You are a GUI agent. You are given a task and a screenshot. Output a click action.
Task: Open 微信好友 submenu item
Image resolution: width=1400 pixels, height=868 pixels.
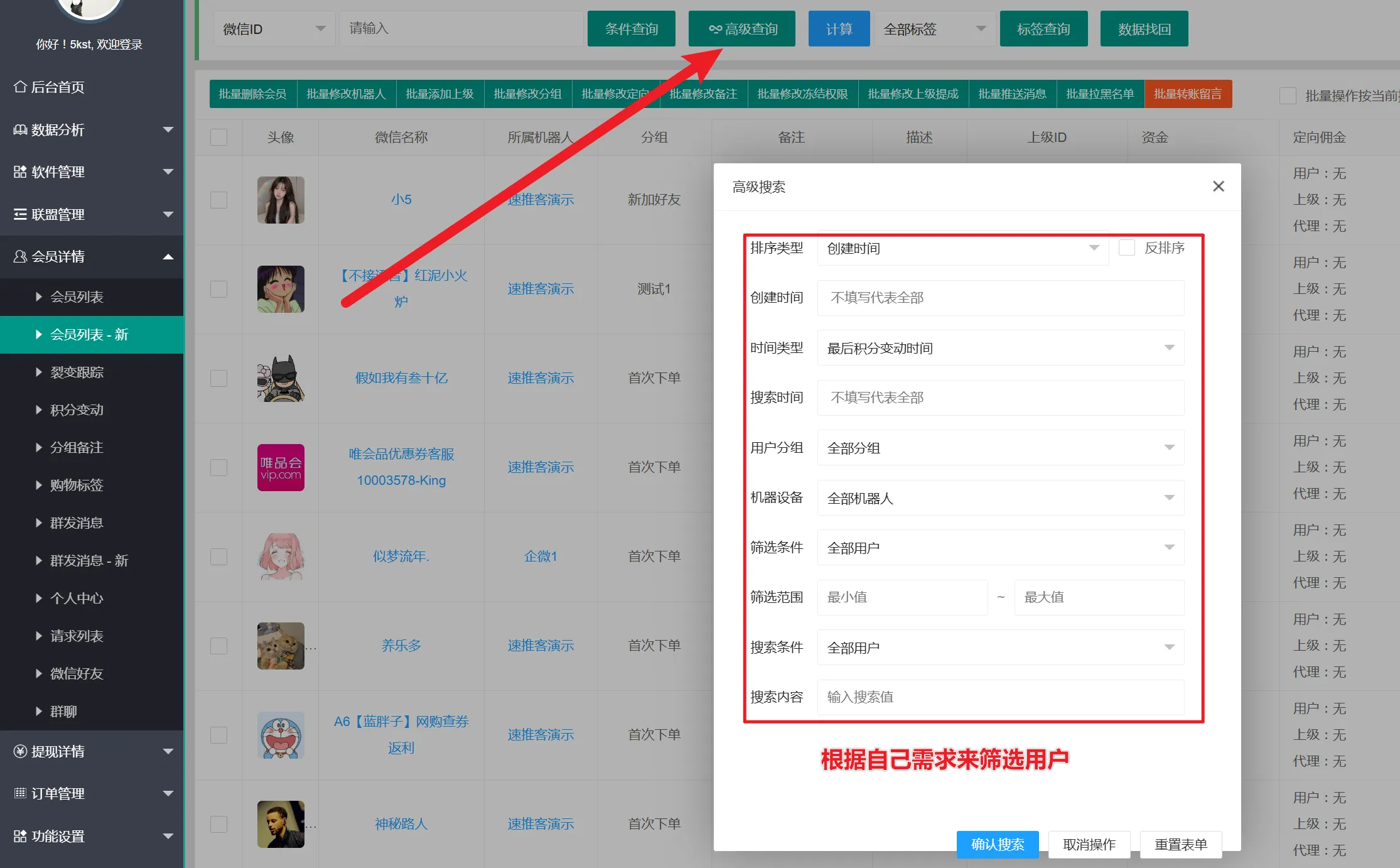(x=92, y=674)
